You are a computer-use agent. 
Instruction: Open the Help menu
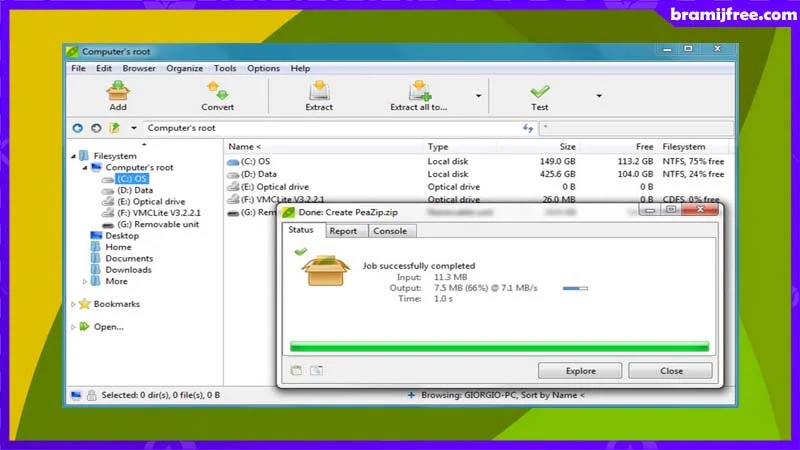301,68
